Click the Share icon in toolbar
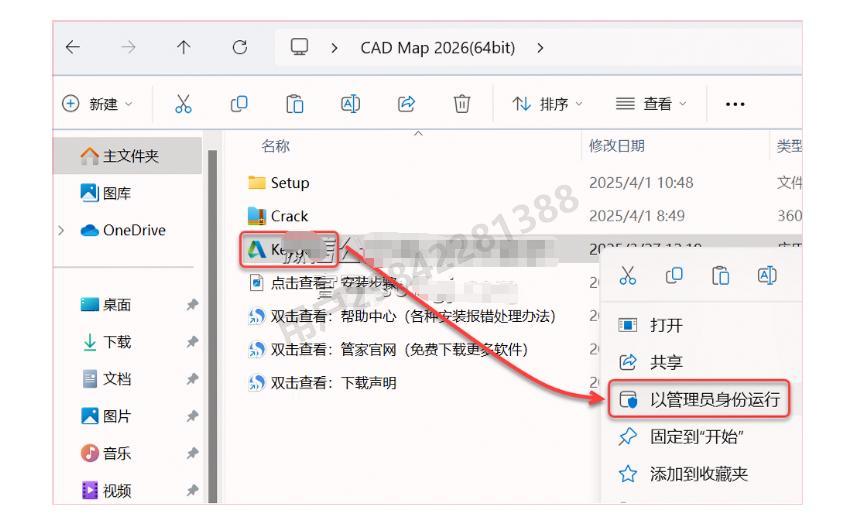 pos(406,104)
